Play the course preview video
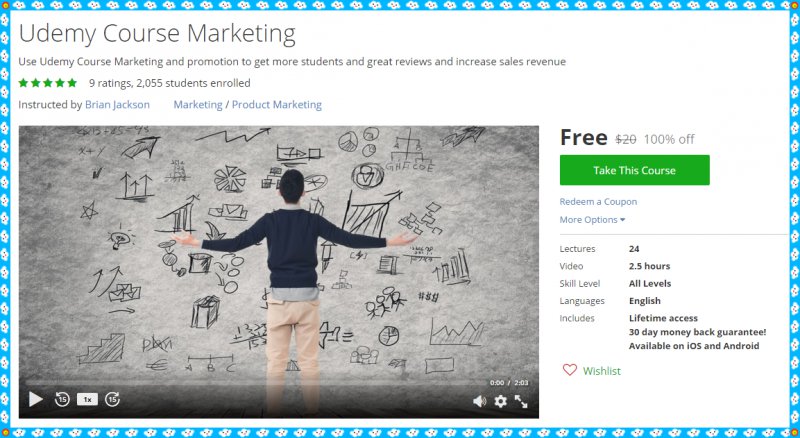 point(36,399)
